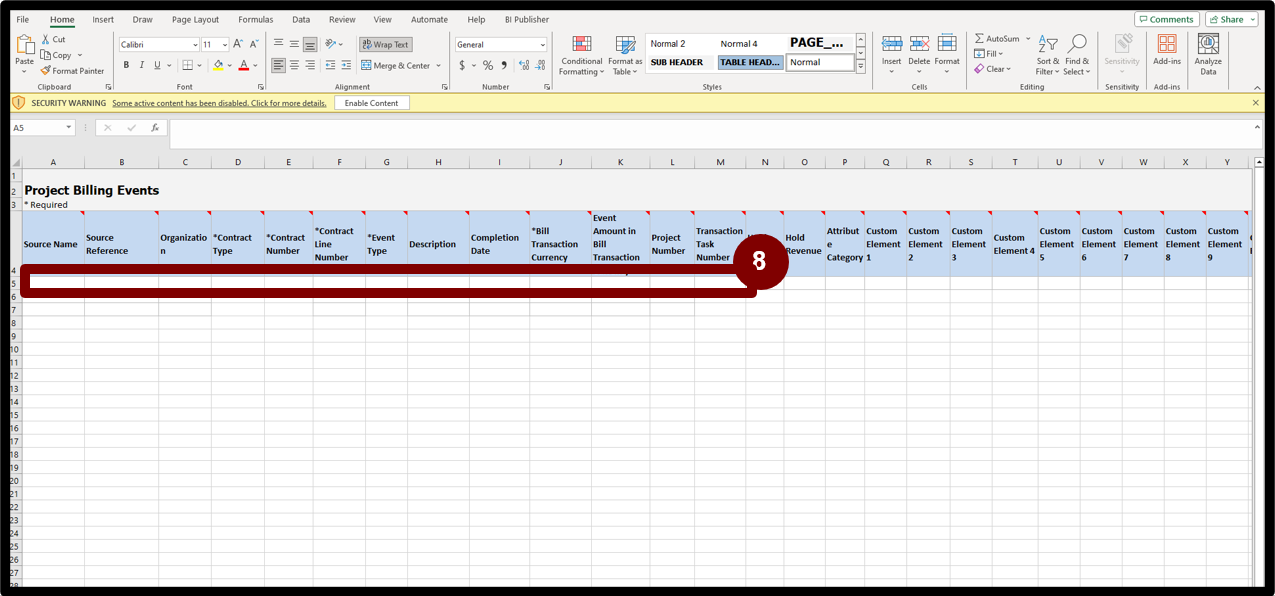
Task: Decrease decimal places
Action: pos(540,65)
